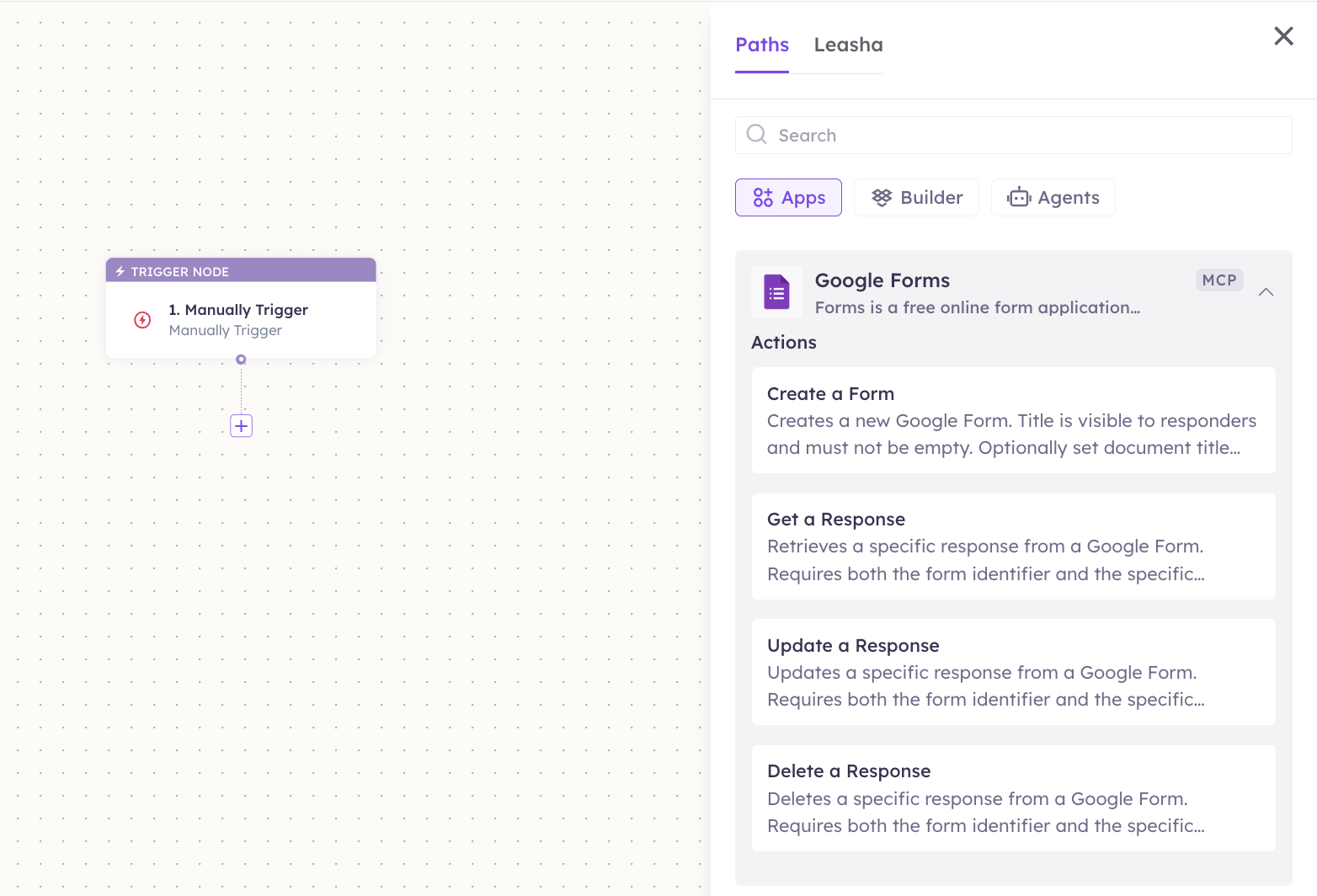Collapse the Google Forms section chevron
The height and width of the screenshot is (896, 1317).
tap(1266, 292)
